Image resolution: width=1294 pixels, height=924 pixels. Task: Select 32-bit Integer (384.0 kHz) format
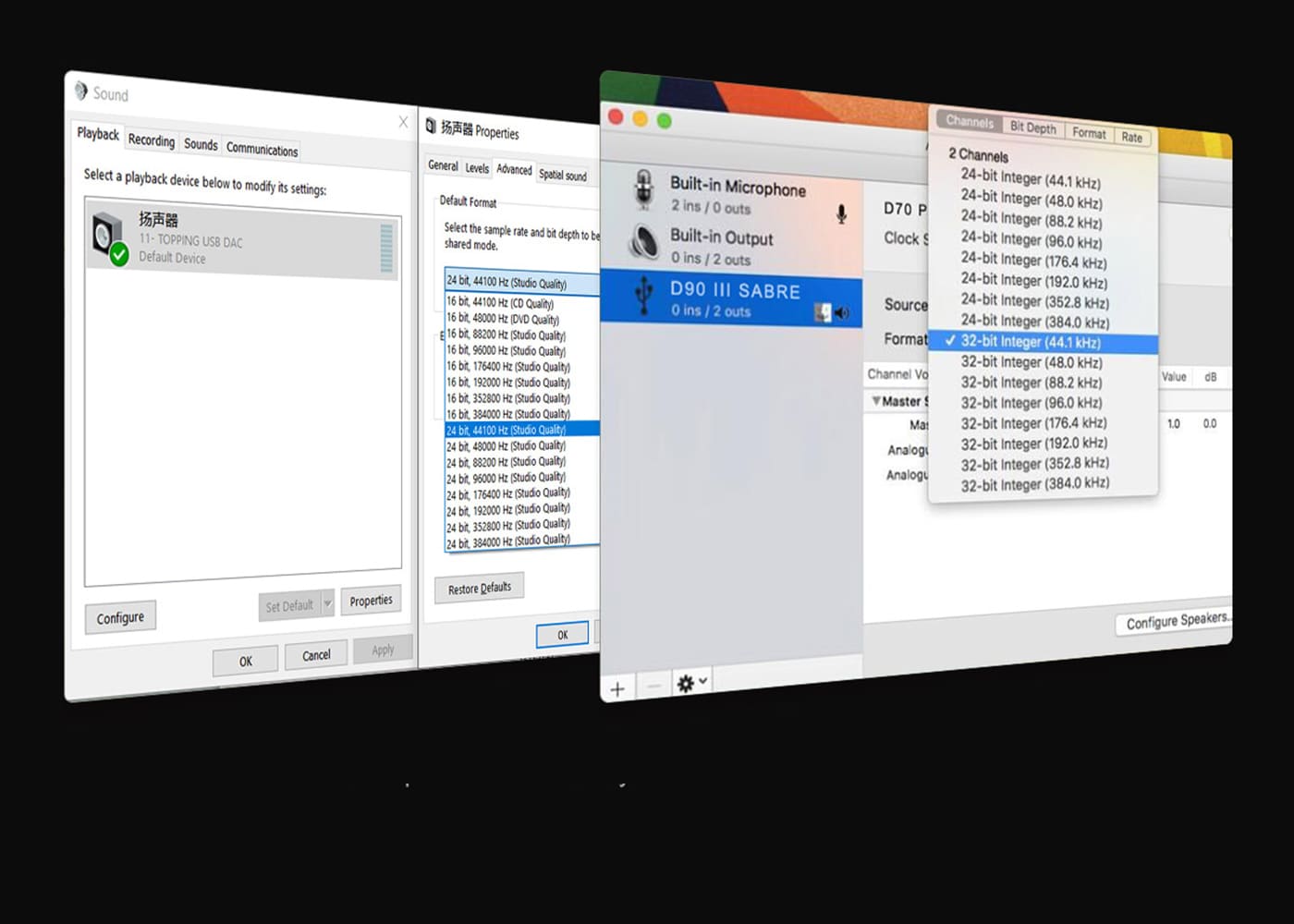(x=1034, y=483)
